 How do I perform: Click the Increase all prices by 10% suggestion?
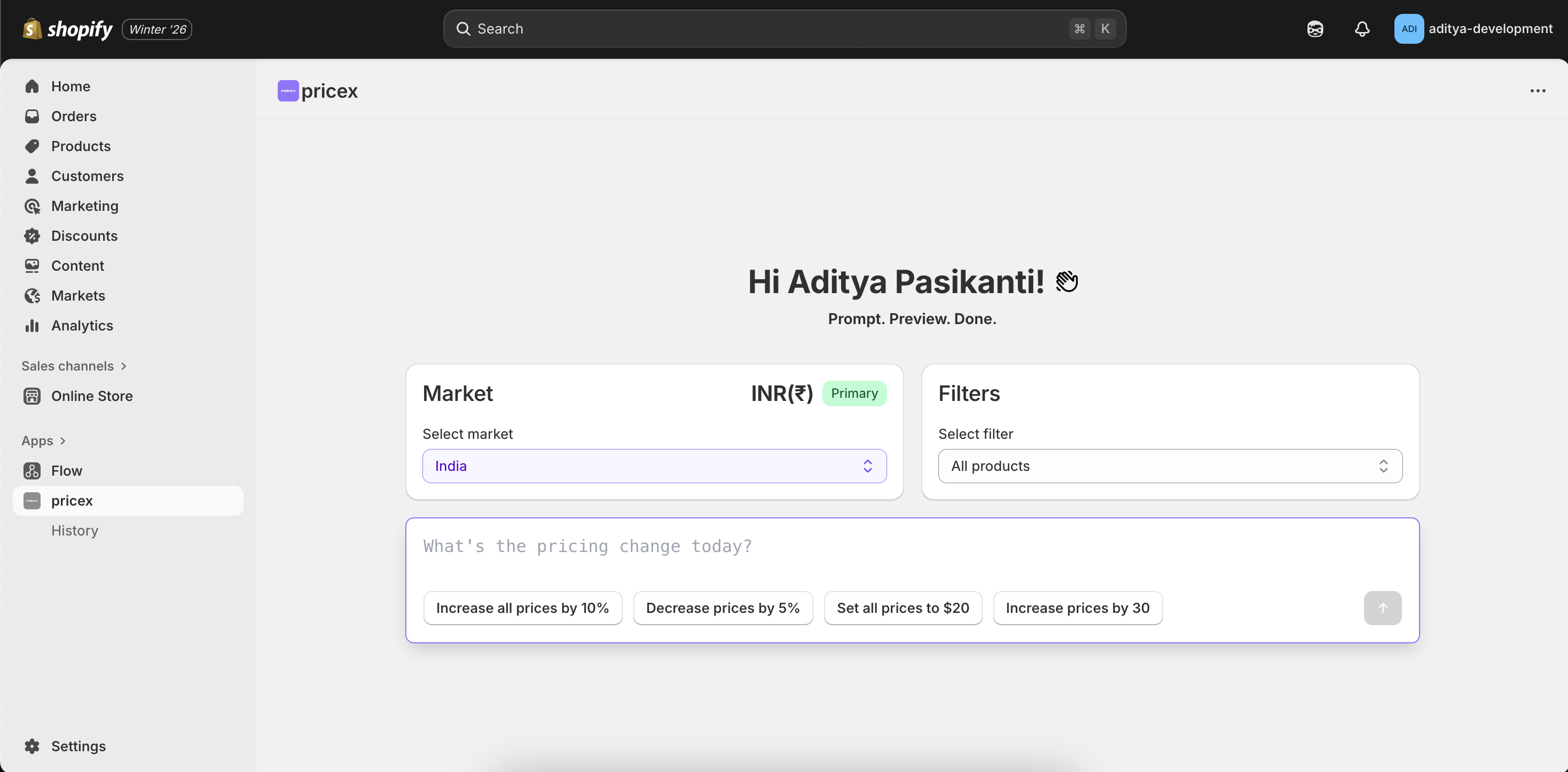pyautogui.click(x=522, y=608)
